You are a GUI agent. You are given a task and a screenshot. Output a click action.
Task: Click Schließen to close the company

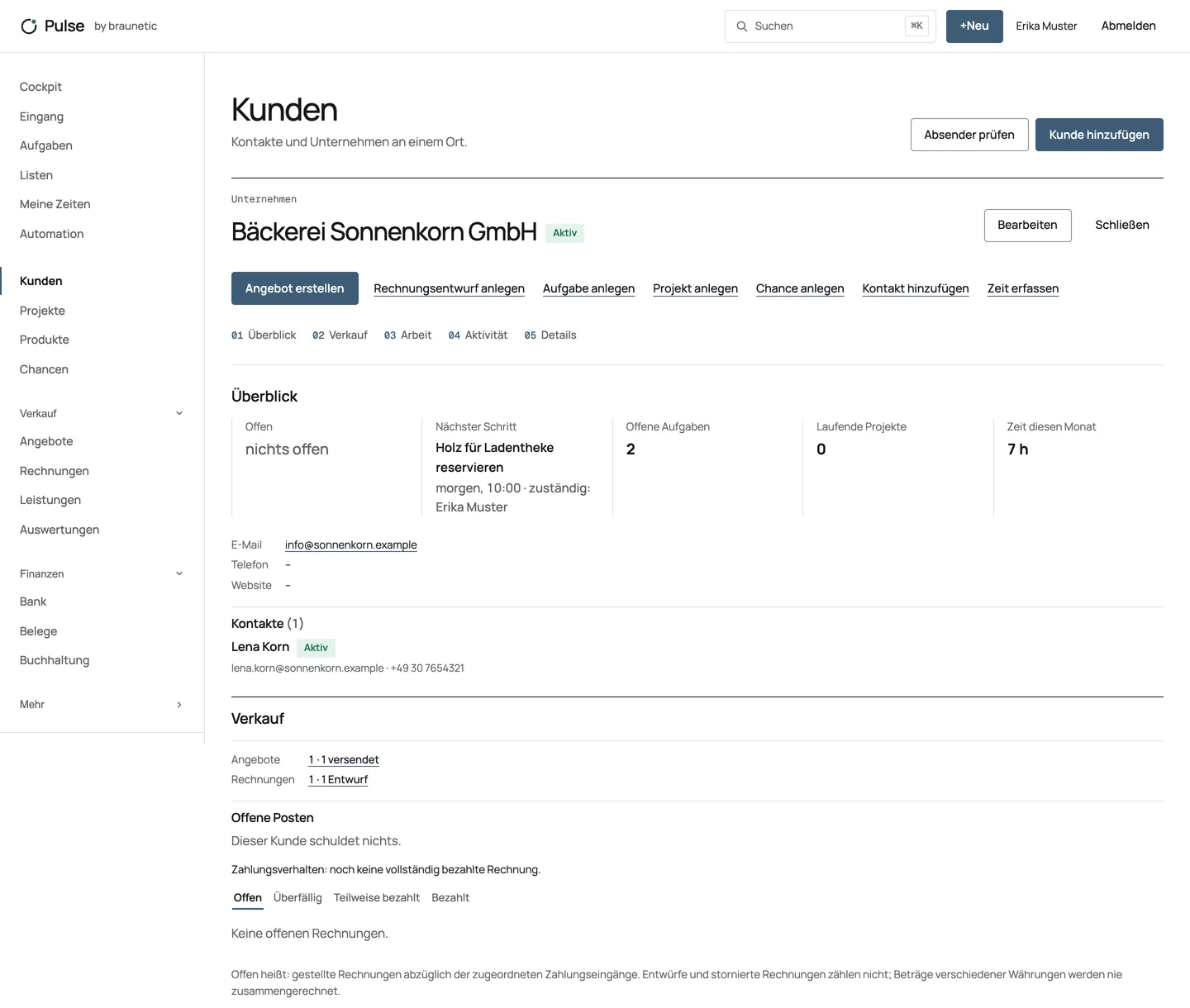point(1122,226)
